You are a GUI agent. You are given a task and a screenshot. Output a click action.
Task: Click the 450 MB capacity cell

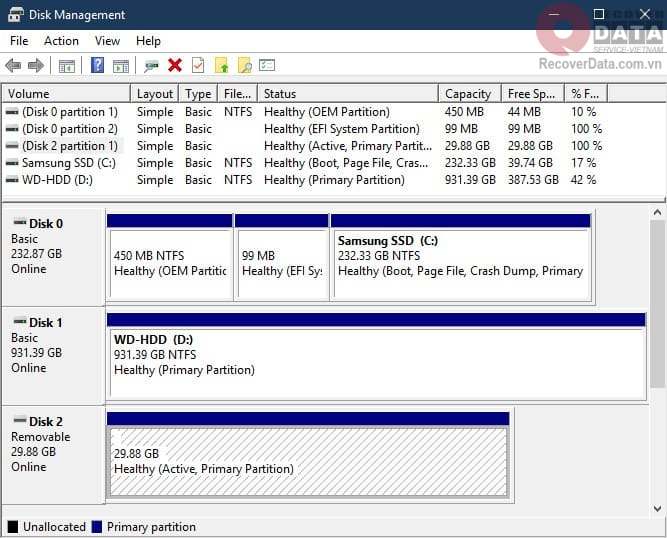(464, 112)
